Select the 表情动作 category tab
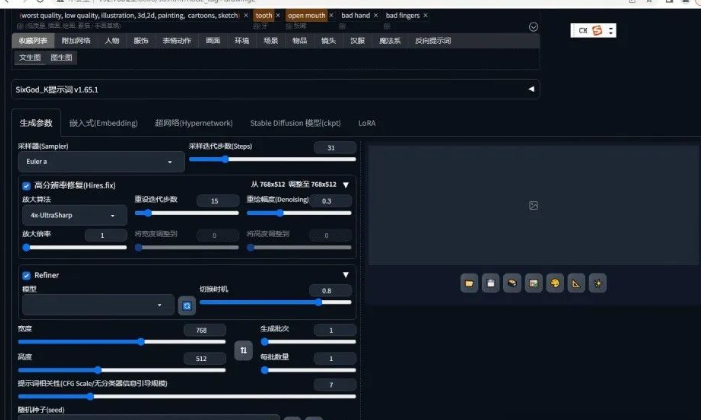 click(177, 41)
